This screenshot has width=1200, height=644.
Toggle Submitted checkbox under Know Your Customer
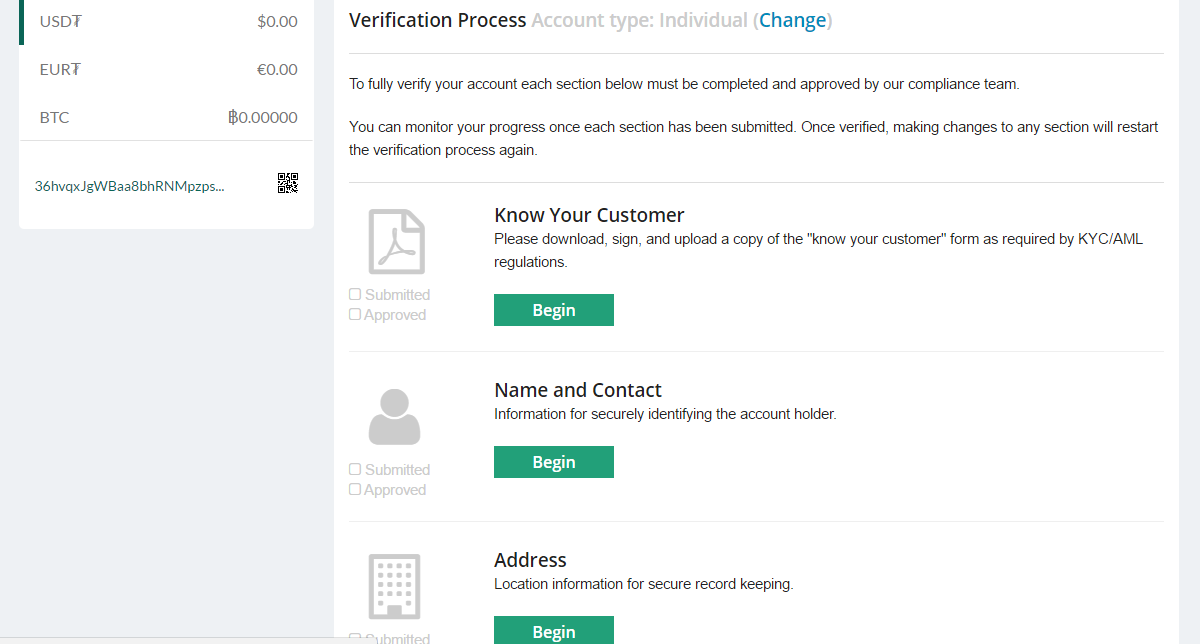(355, 295)
